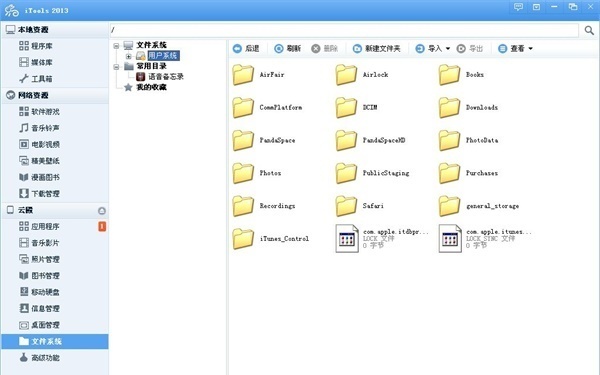Select 我的收藏 in the tree

pyautogui.click(x=152, y=87)
